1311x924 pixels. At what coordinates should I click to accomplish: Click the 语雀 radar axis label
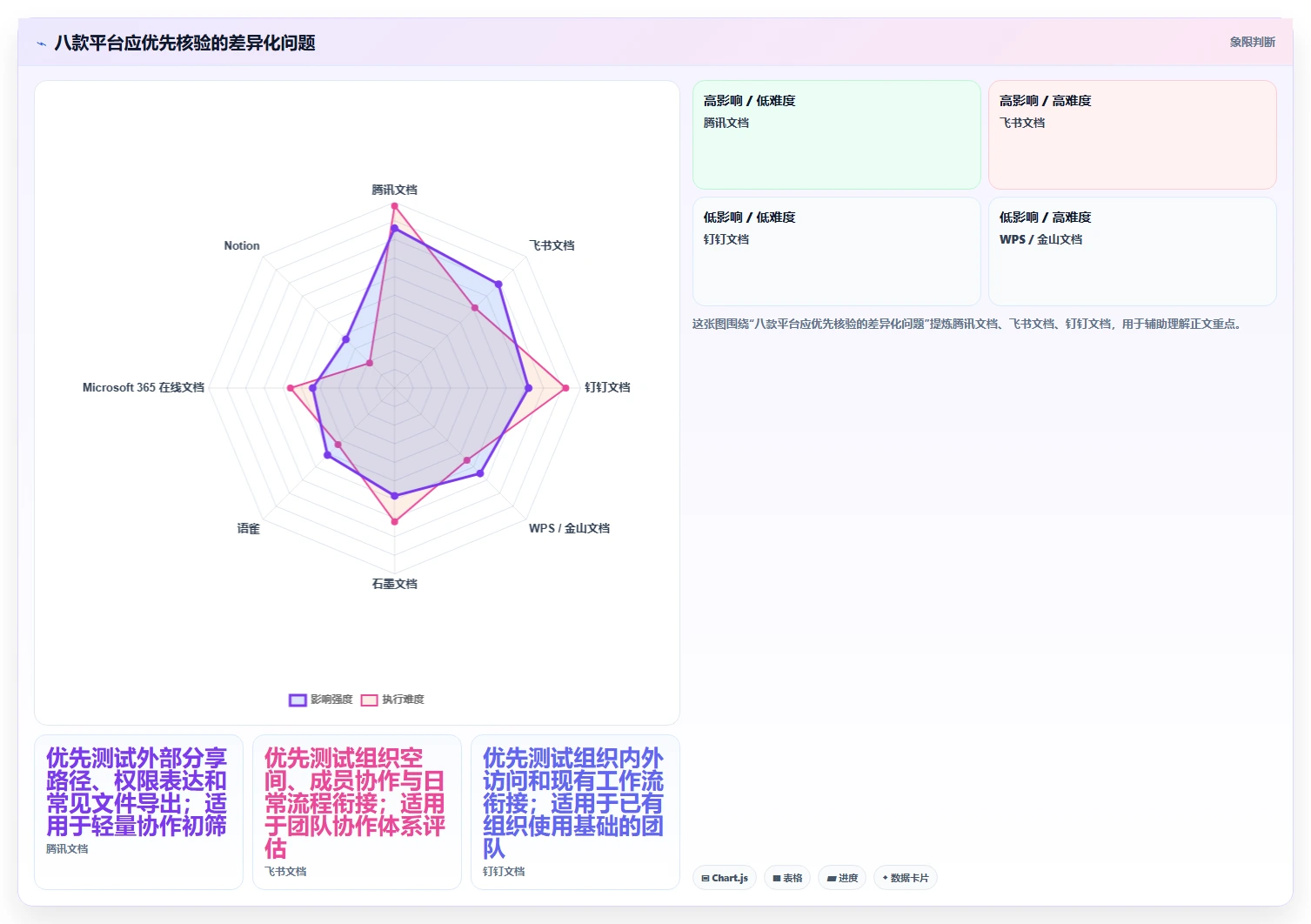click(x=248, y=528)
